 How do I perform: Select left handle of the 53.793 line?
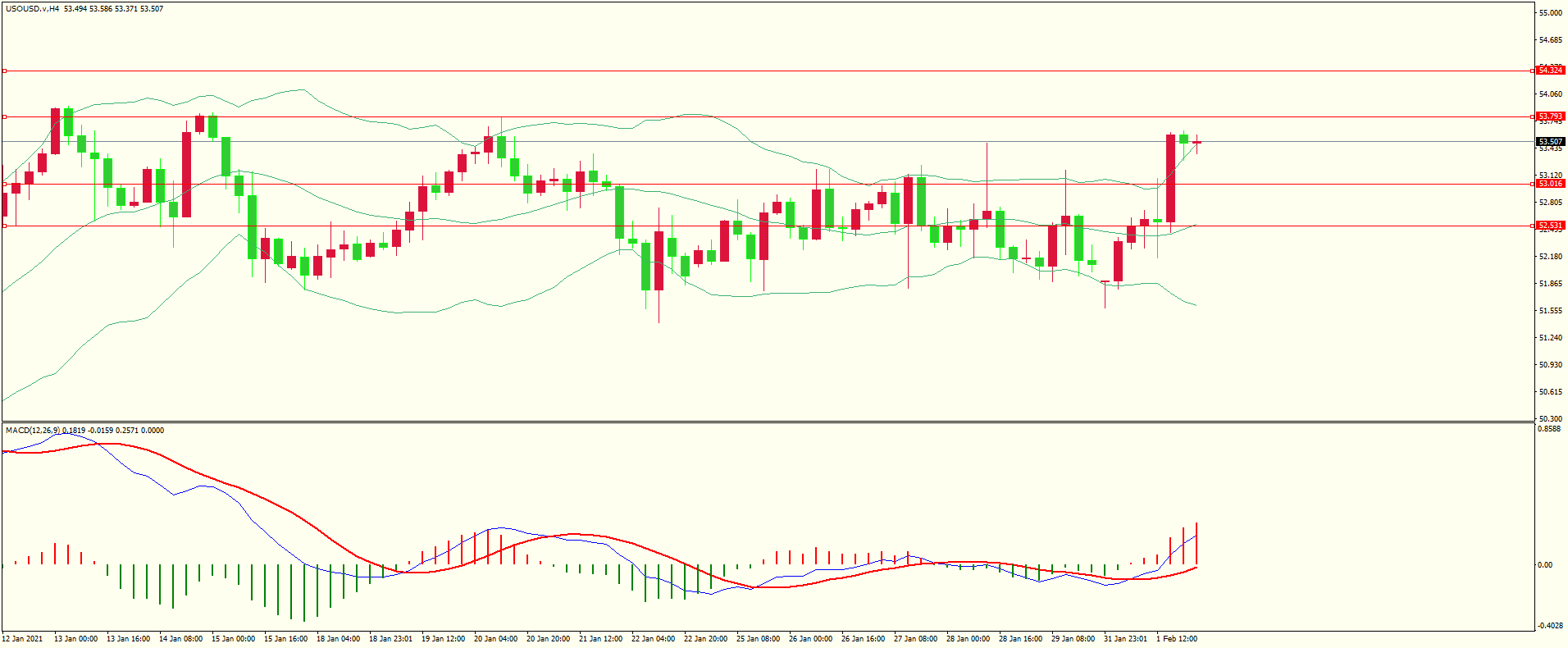point(4,117)
